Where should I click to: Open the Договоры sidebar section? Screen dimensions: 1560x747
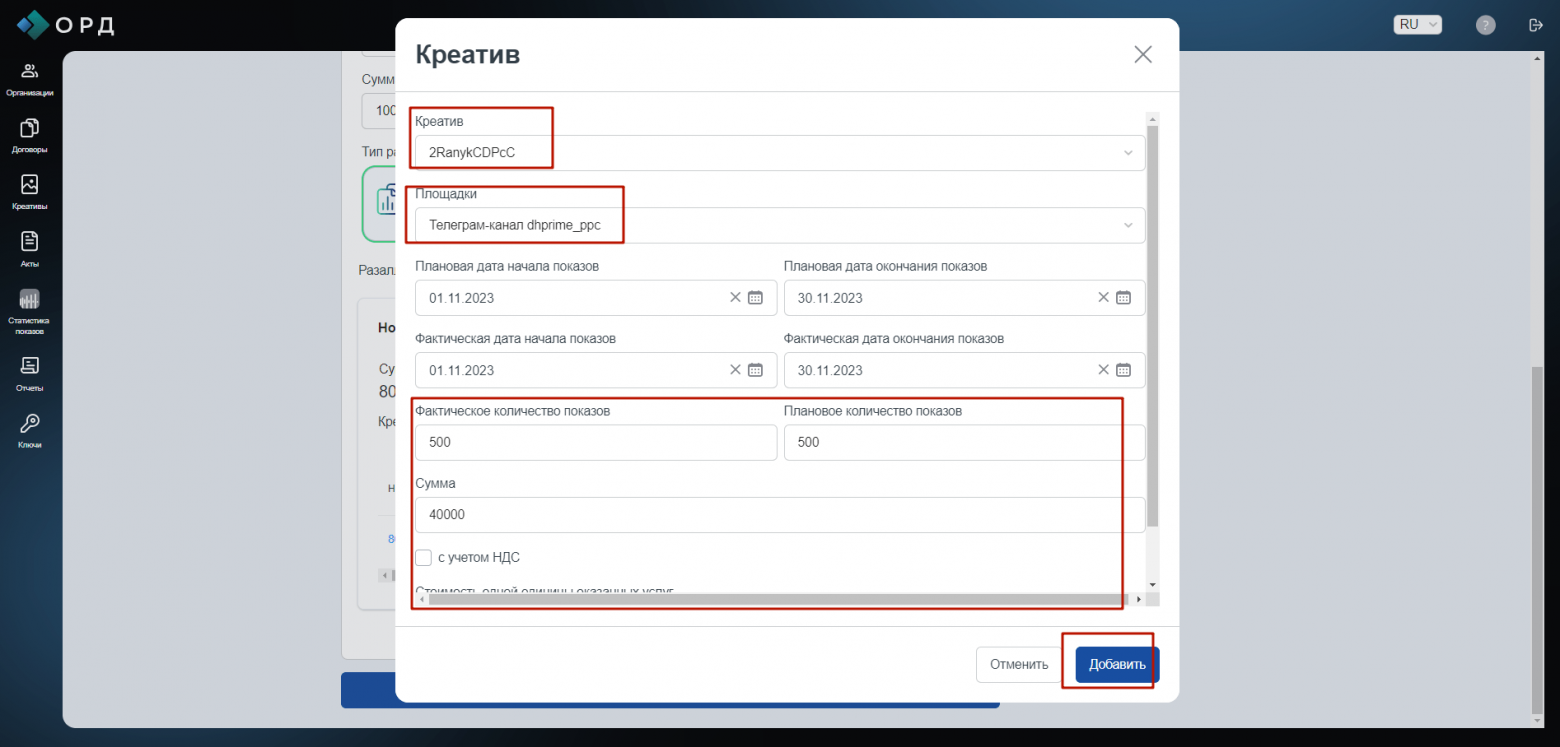pos(29,136)
